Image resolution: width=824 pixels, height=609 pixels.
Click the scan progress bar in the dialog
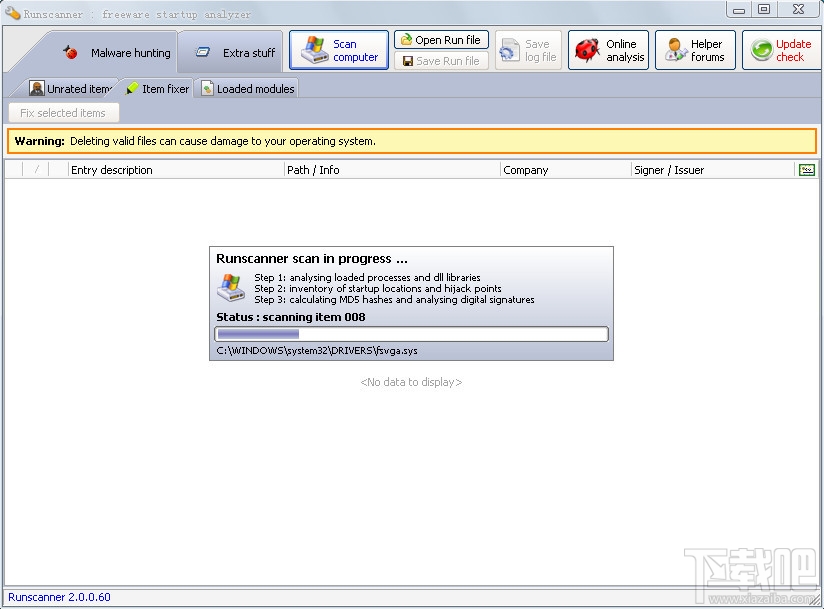pyautogui.click(x=410, y=333)
